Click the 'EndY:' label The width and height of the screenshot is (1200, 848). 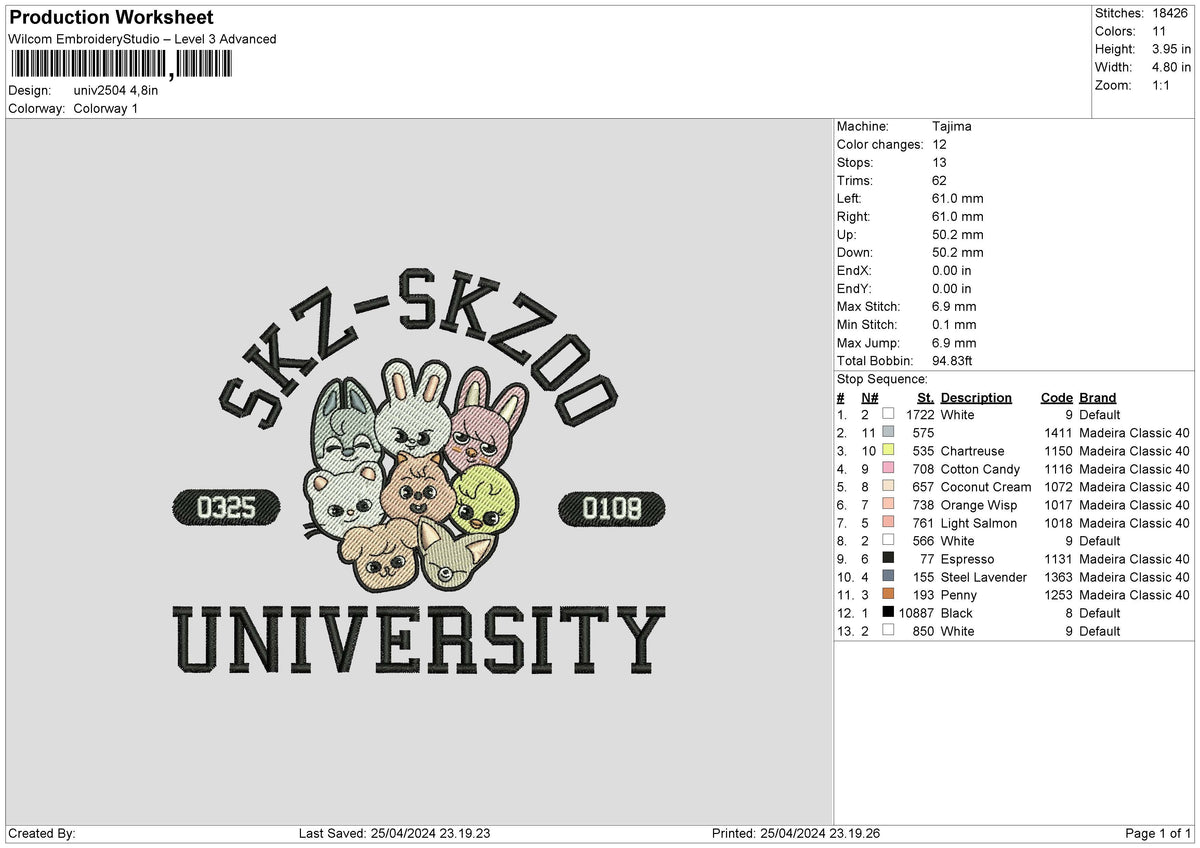pos(855,288)
